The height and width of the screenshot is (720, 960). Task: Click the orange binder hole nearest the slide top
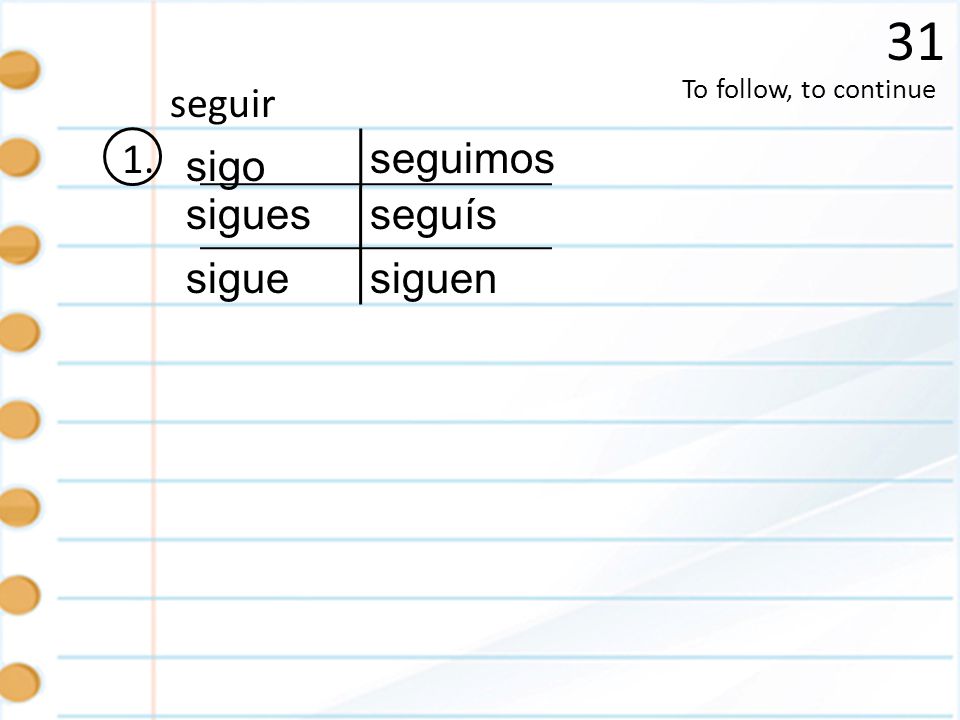[x=18, y=70]
